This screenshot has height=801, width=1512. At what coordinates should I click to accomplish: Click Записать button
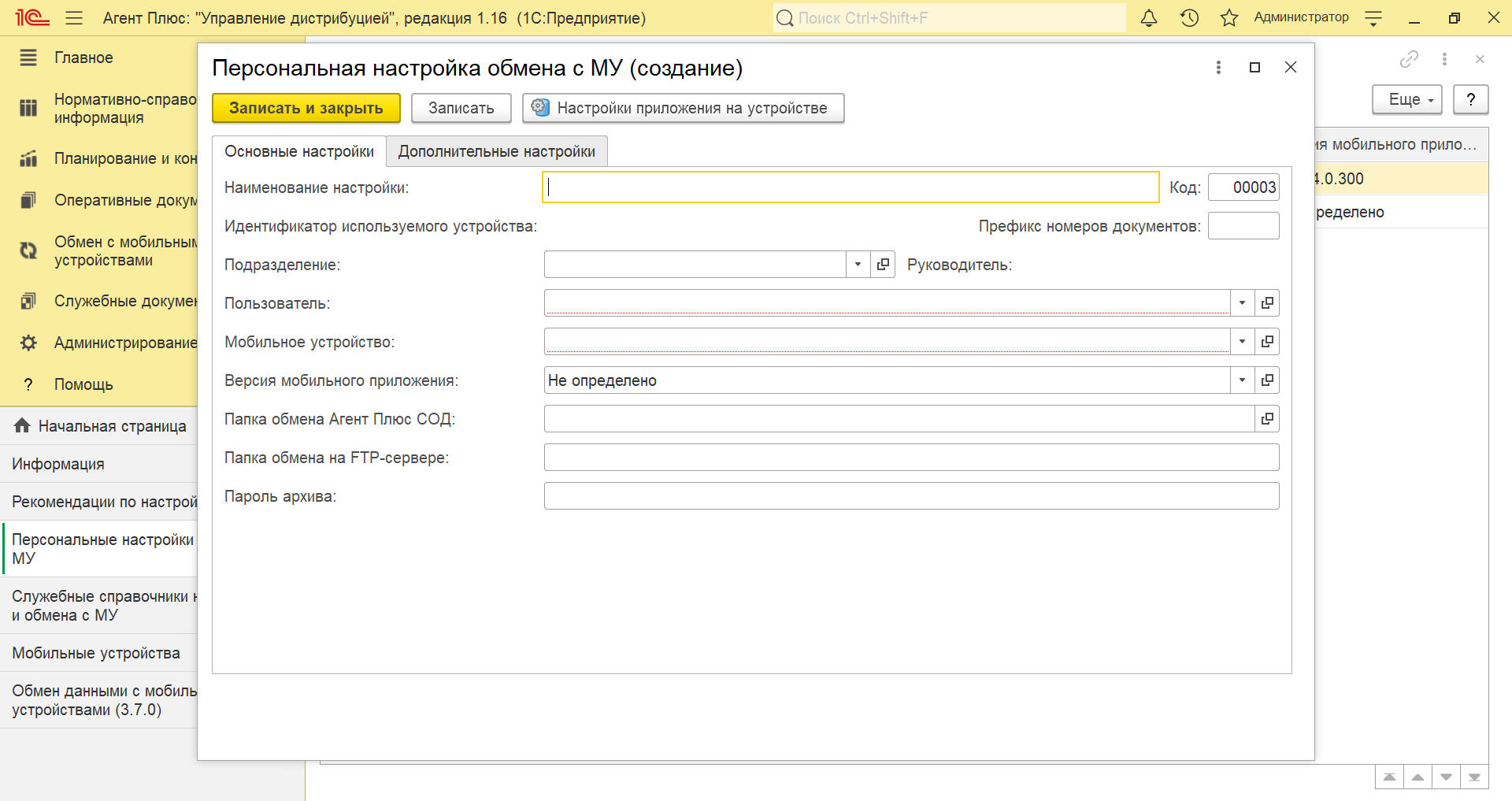[x=461, y=108]
